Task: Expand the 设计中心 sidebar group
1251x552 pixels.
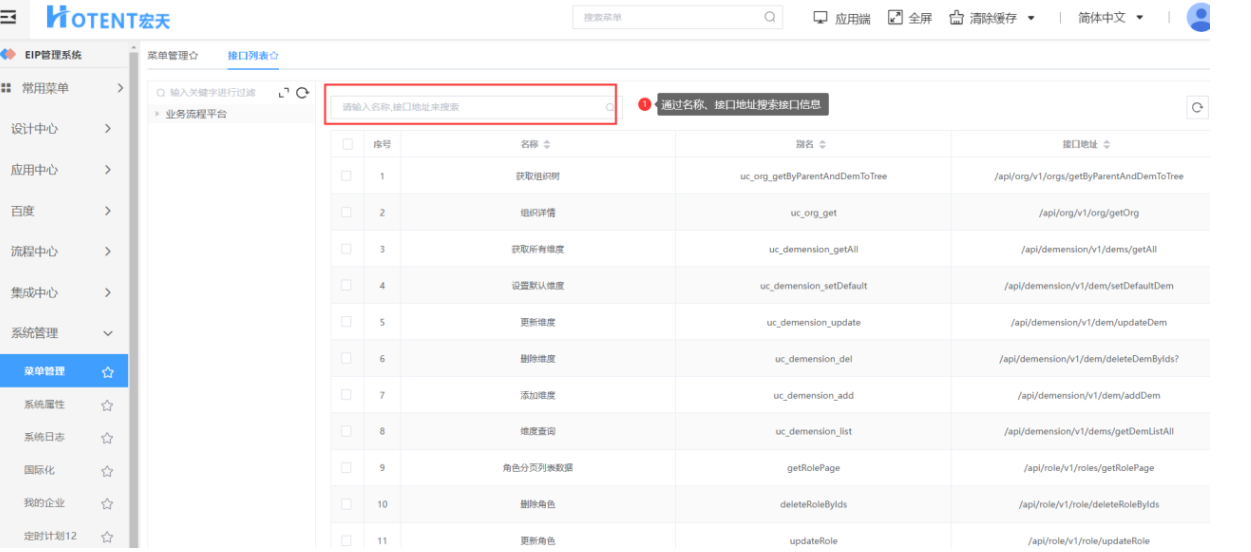Action: pos(108,129)
